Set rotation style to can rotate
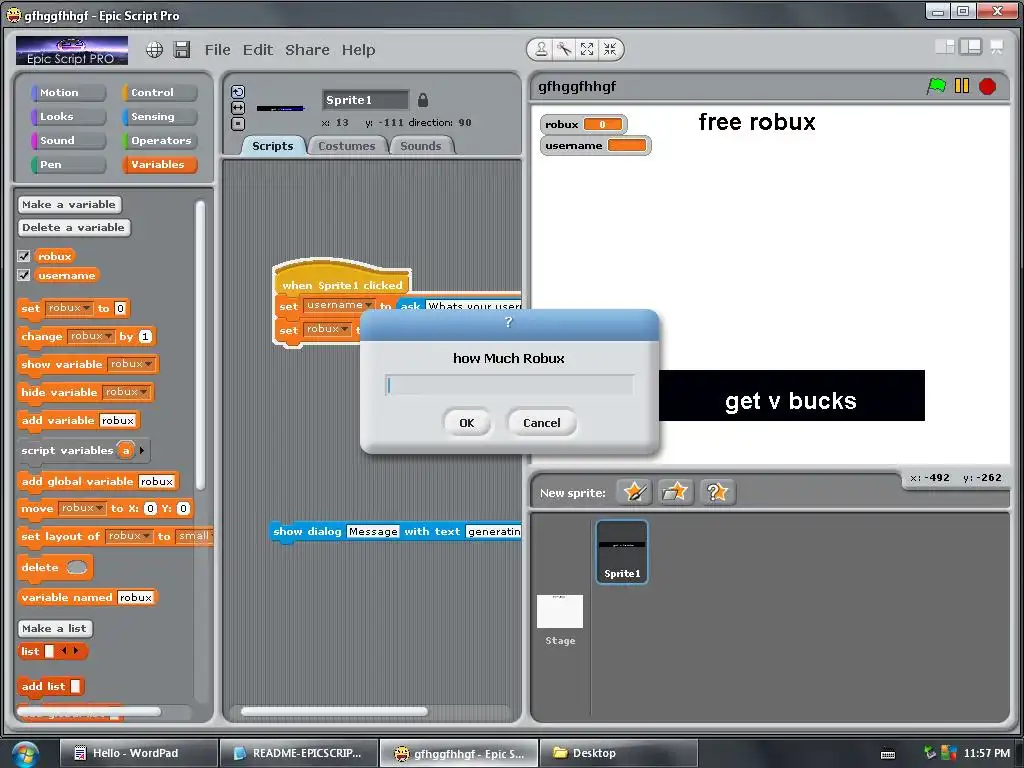Screen dimensions: 1024x768 point(238,92)
